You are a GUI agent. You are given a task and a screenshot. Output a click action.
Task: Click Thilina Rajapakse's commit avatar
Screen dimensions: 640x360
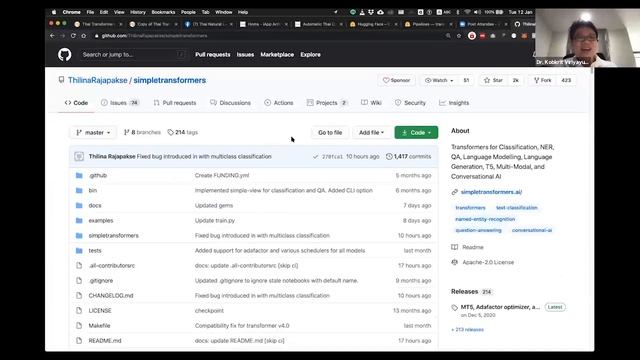coord(79,156)
